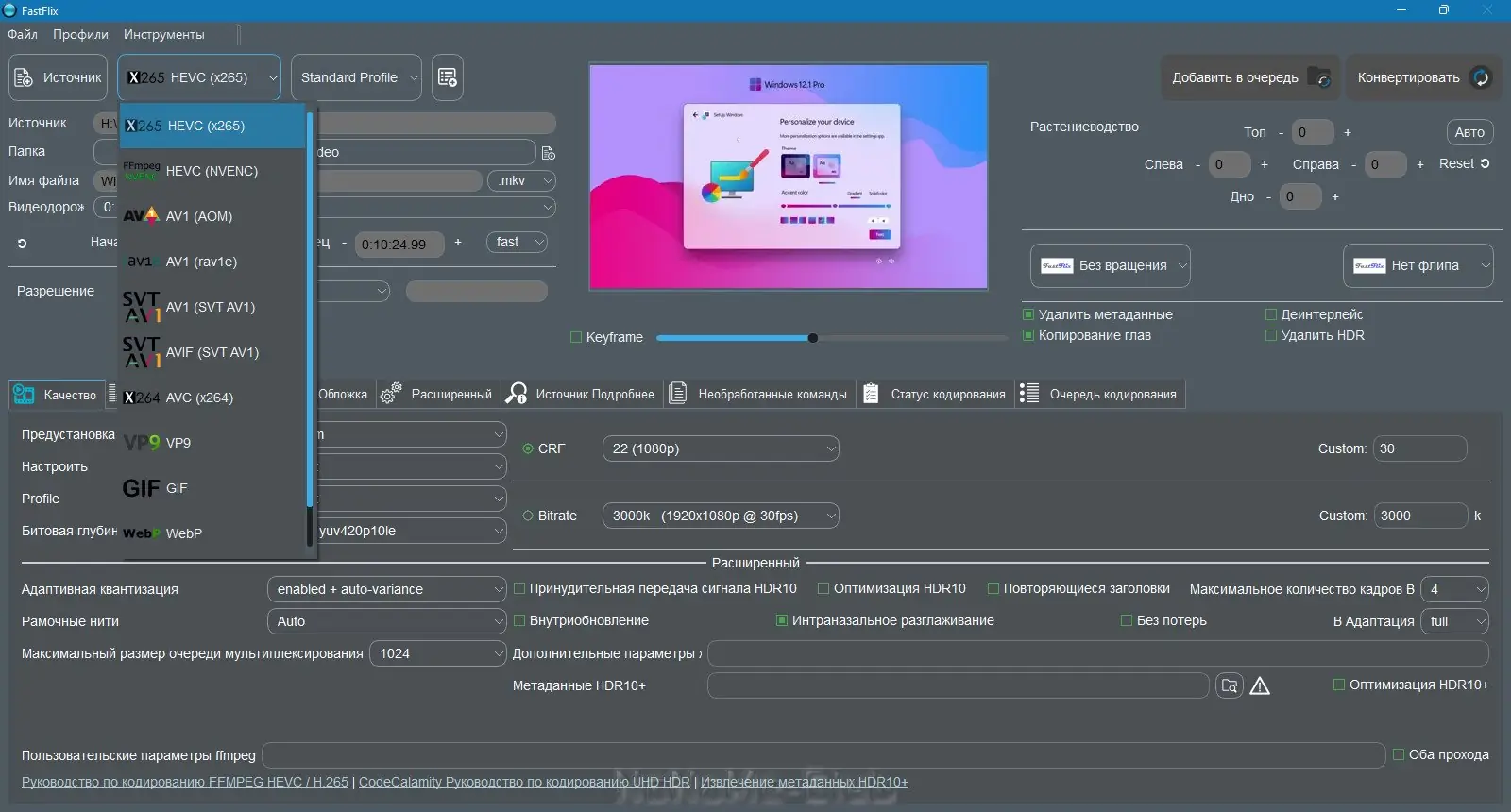Click the HDR10+ warning triangle icon
Viewport: 1511px width, 812px height.
pos(1260,685)
